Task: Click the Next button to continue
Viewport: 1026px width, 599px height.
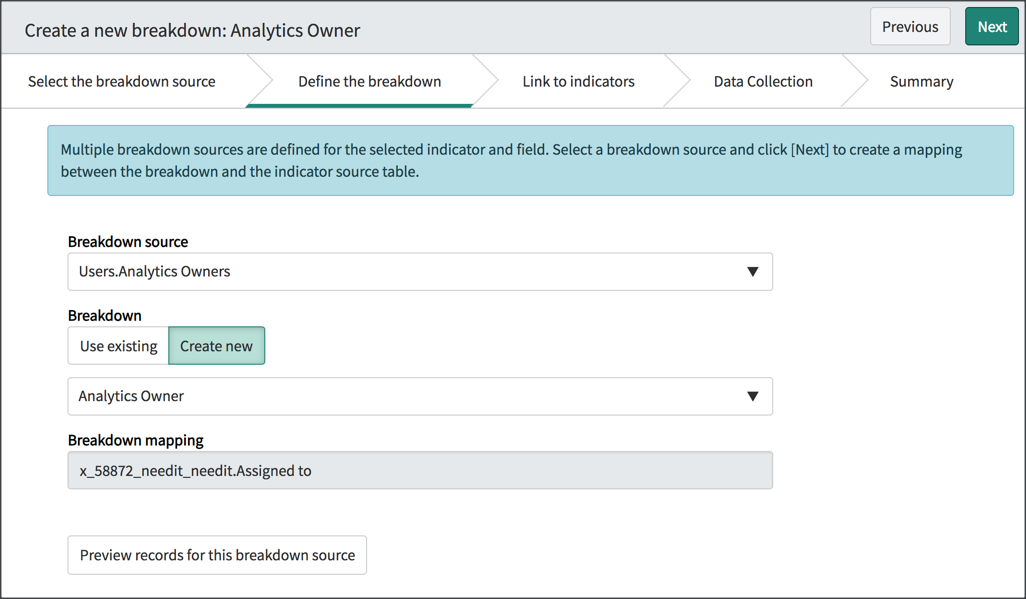Action: click(x=991, y=26)
